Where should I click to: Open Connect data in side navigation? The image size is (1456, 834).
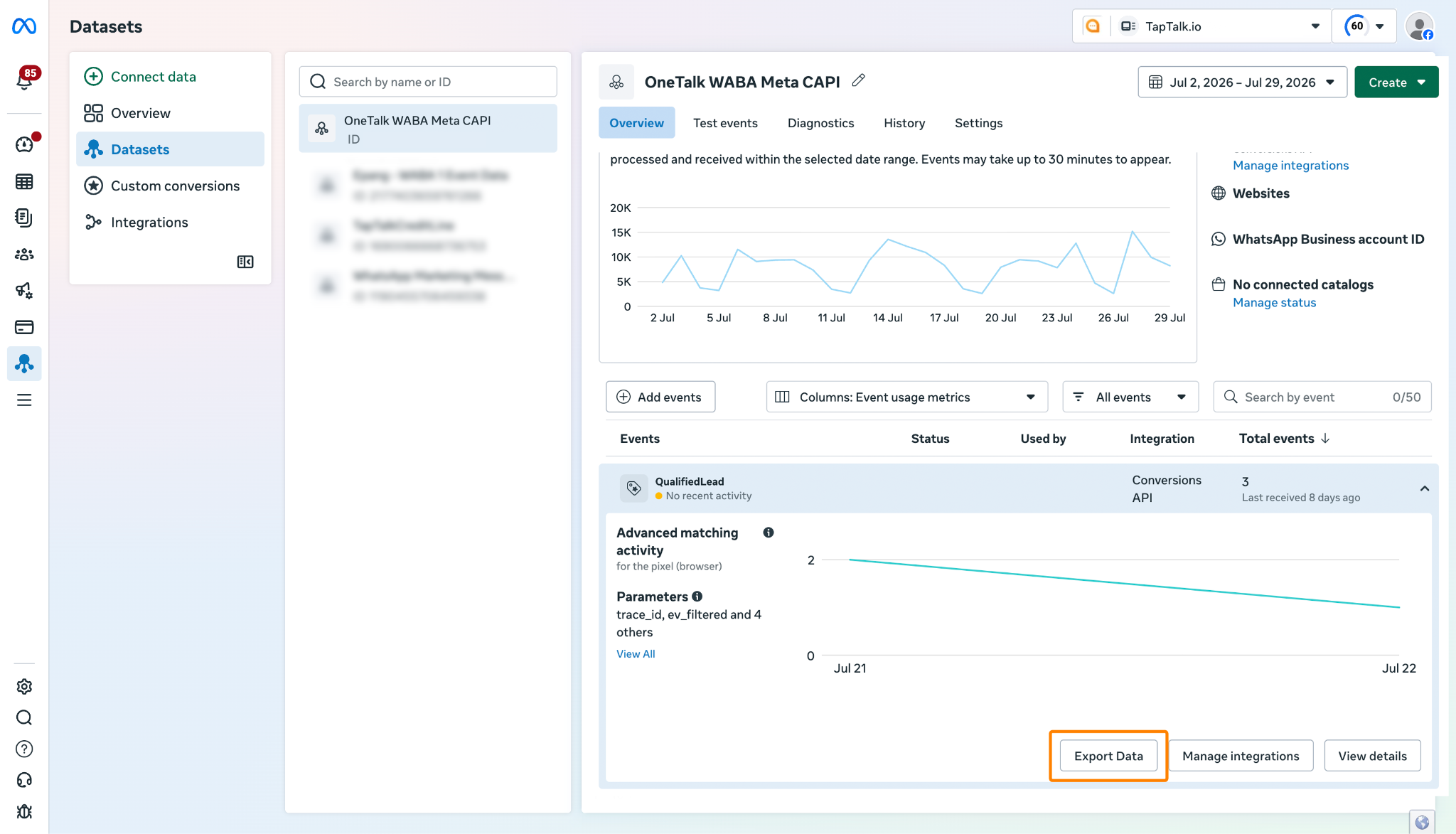(x=170, y=77)
